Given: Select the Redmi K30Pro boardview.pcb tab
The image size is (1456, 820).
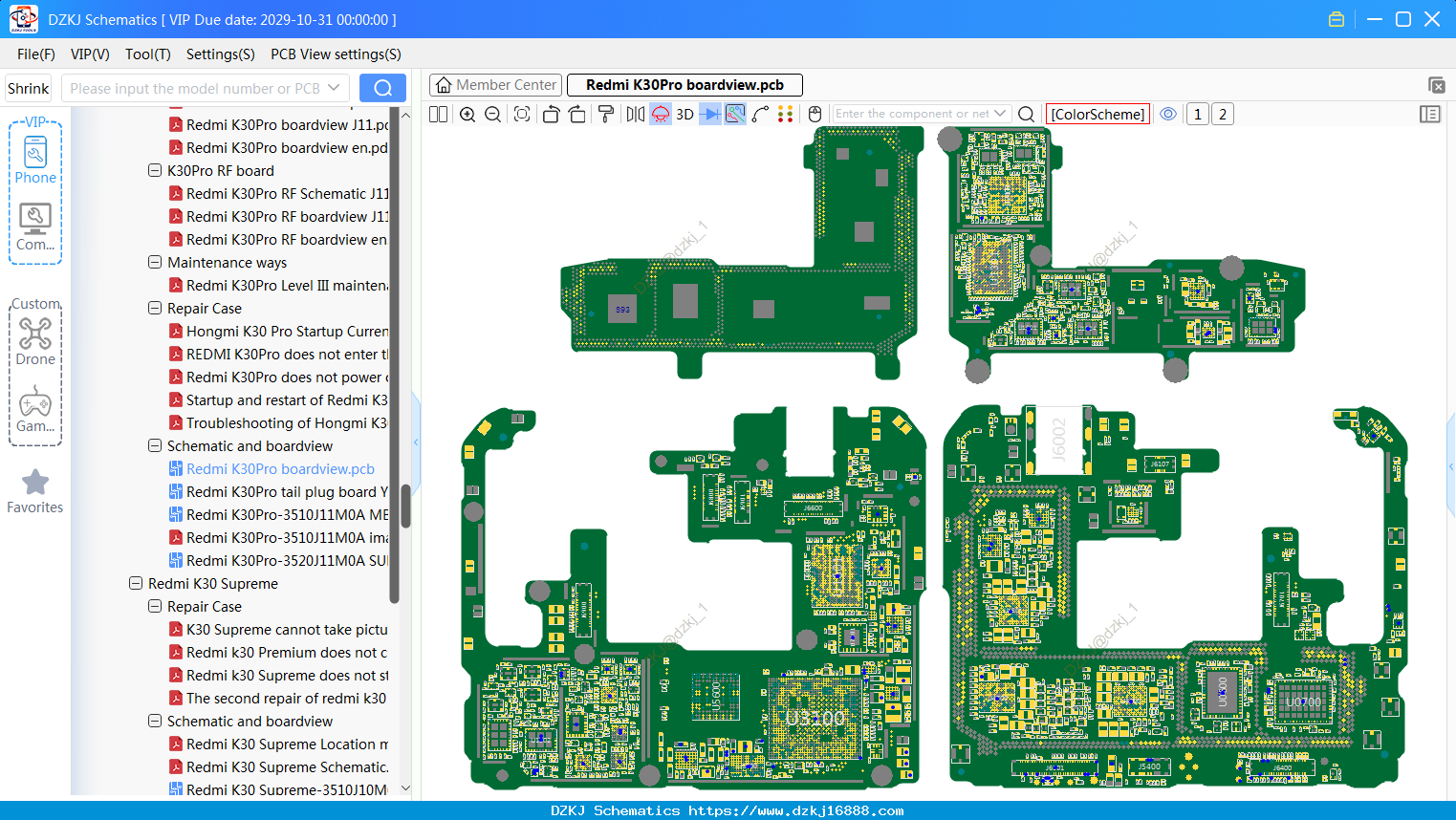Looking at the screenshot, I should [685, 85].
